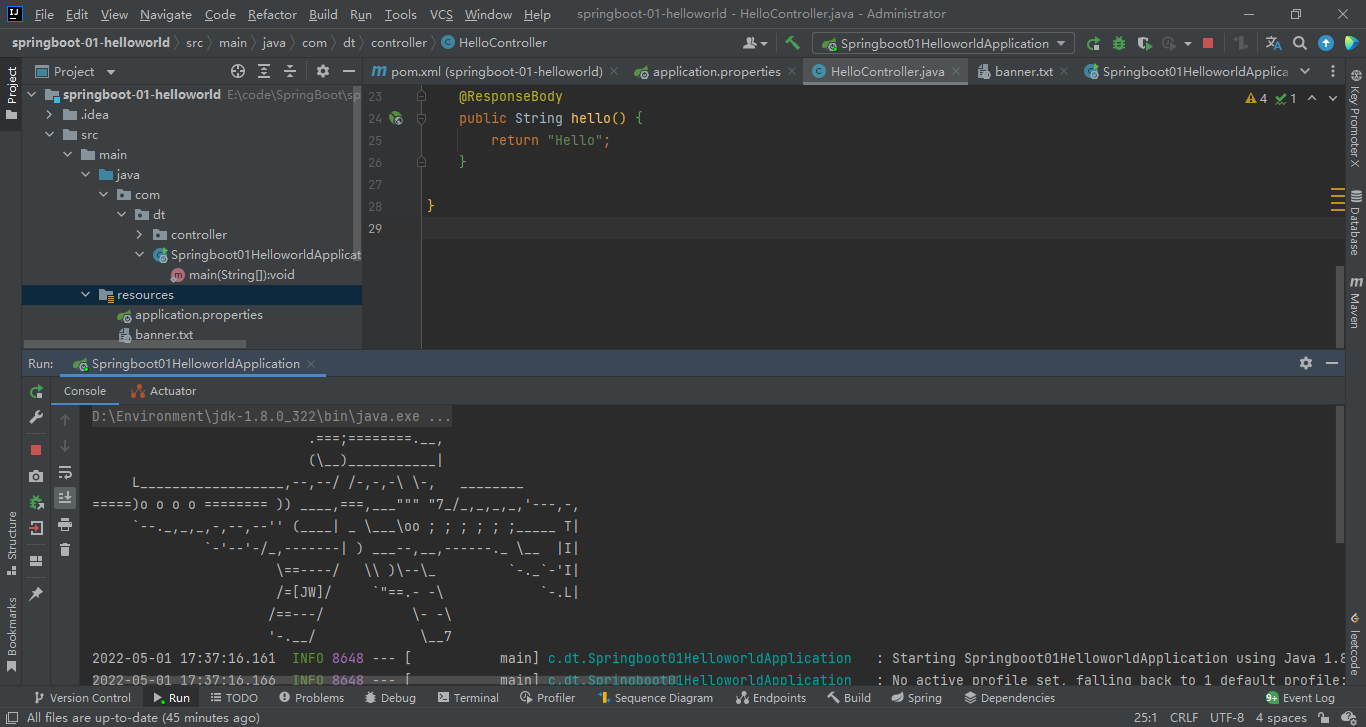Open the Run panel layout icon
The height and width of the screenshot is (727, 1366).
click(x=36, y=561)
